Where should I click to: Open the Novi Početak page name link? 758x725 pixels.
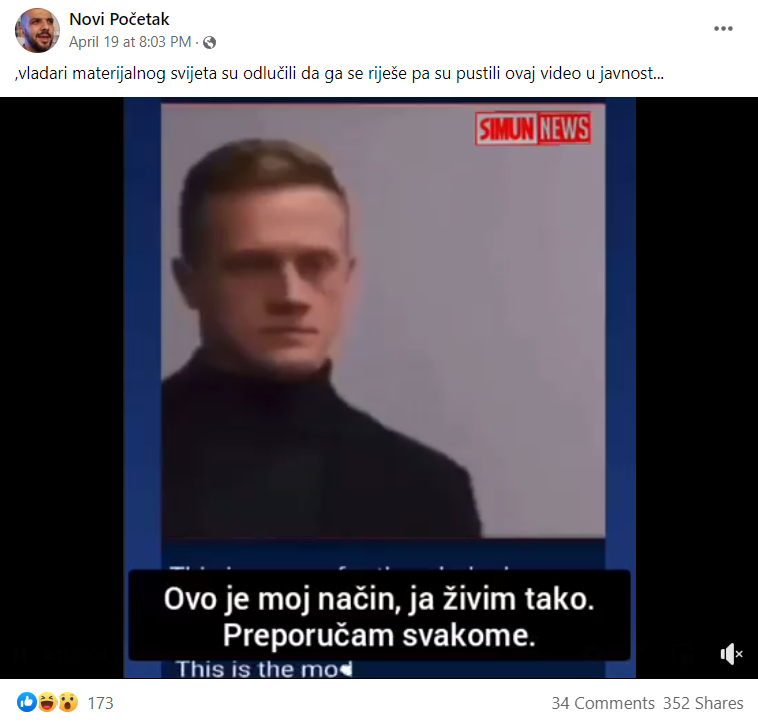pyautogui.click(x=119, y=19)
